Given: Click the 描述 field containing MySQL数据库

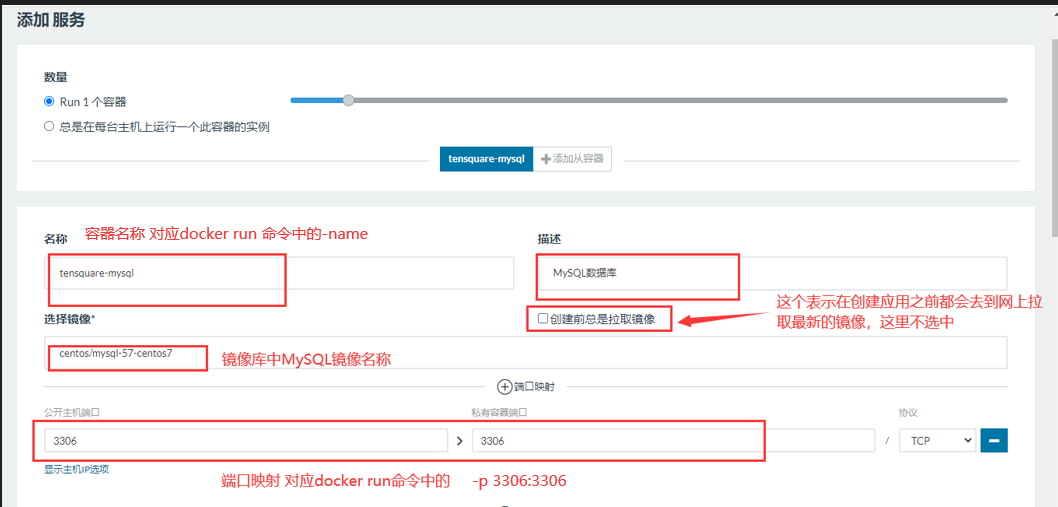Looking at the screenshot, I should (x=772, y=273).
